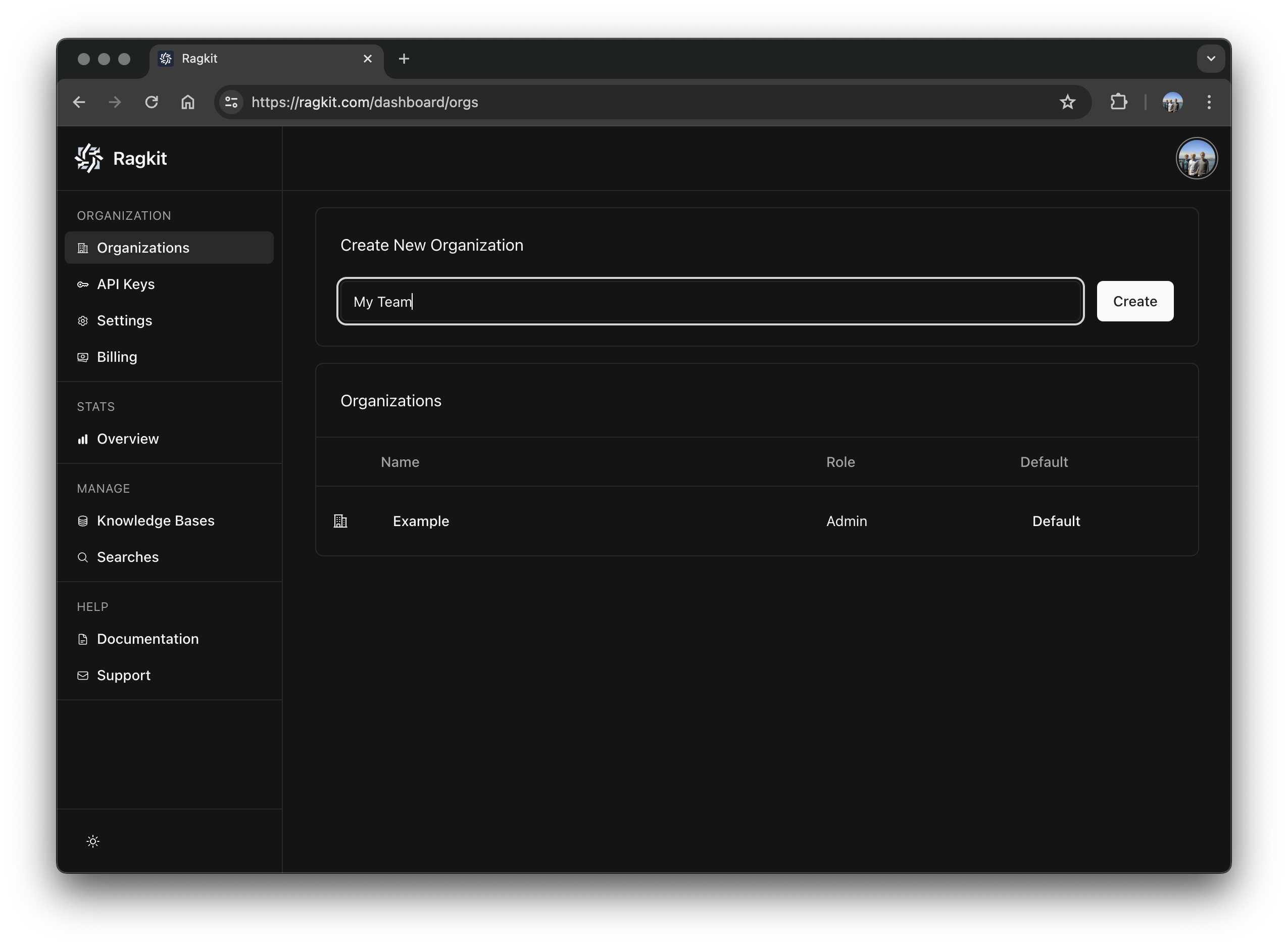
Task: Toggle light theme with the sun icon
Action: pyautogui.click(x=93, y=841)
